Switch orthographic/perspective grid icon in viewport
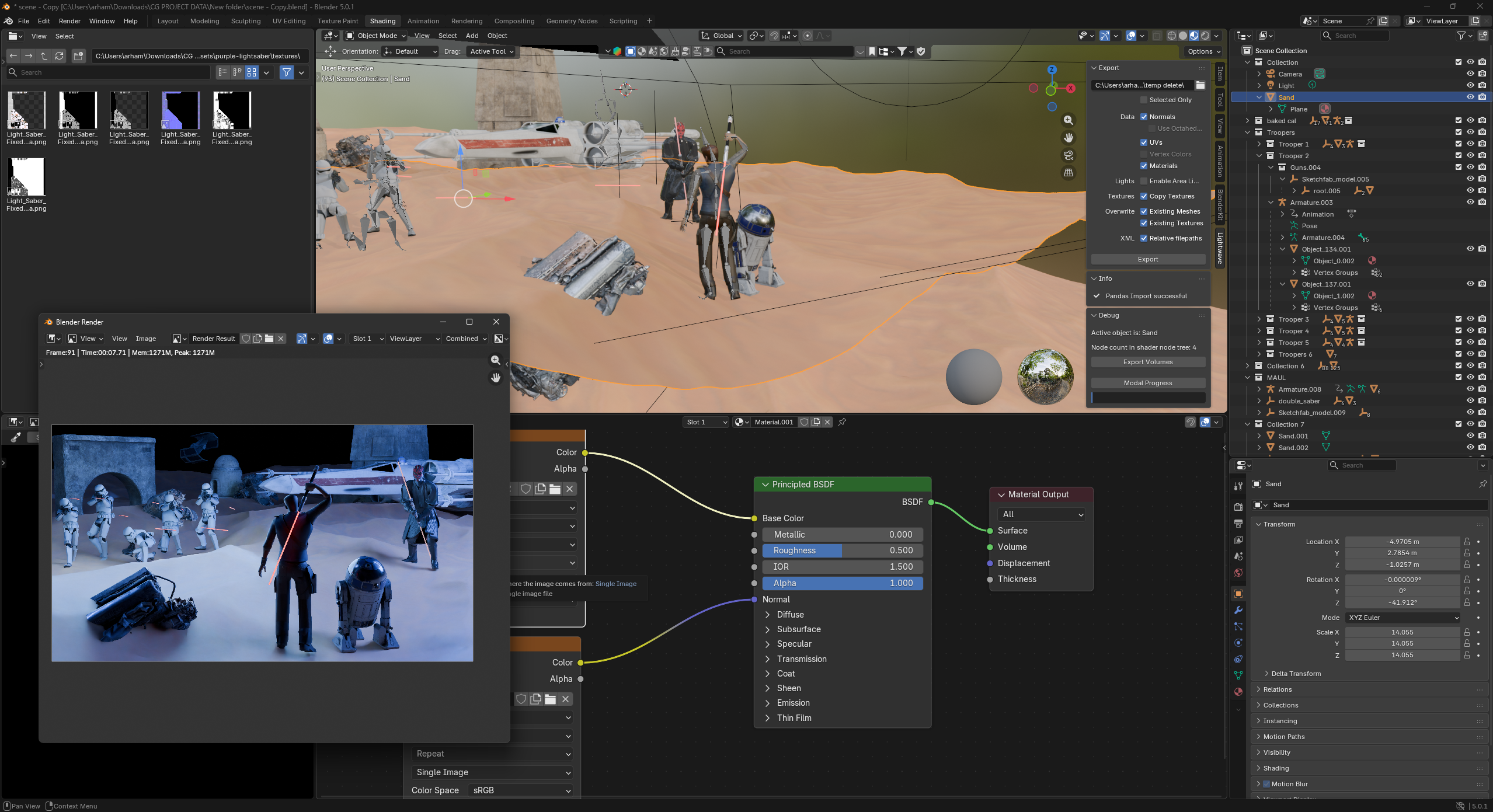The height and width of the screenshot is (812, 1493). tap(1069, 173)
